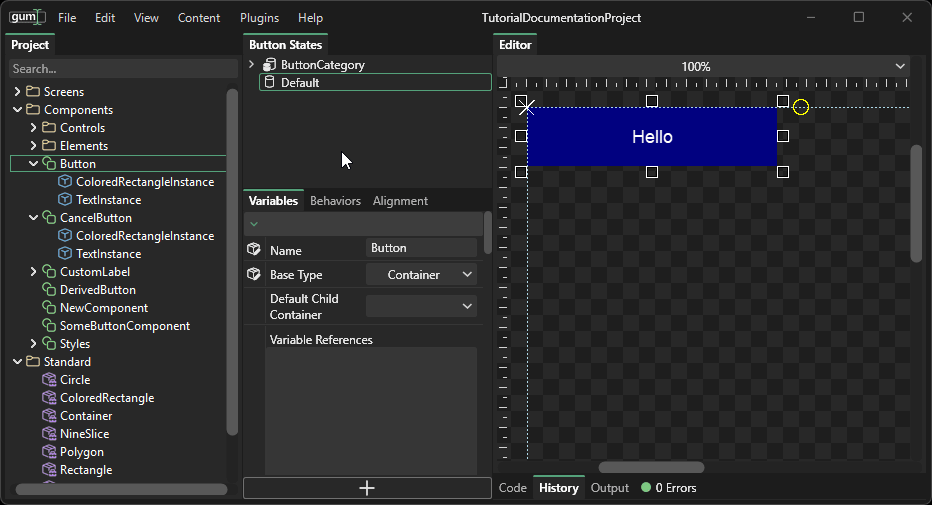
Task: Click the yellow rotation handle circle
Action: pos(801,107)
